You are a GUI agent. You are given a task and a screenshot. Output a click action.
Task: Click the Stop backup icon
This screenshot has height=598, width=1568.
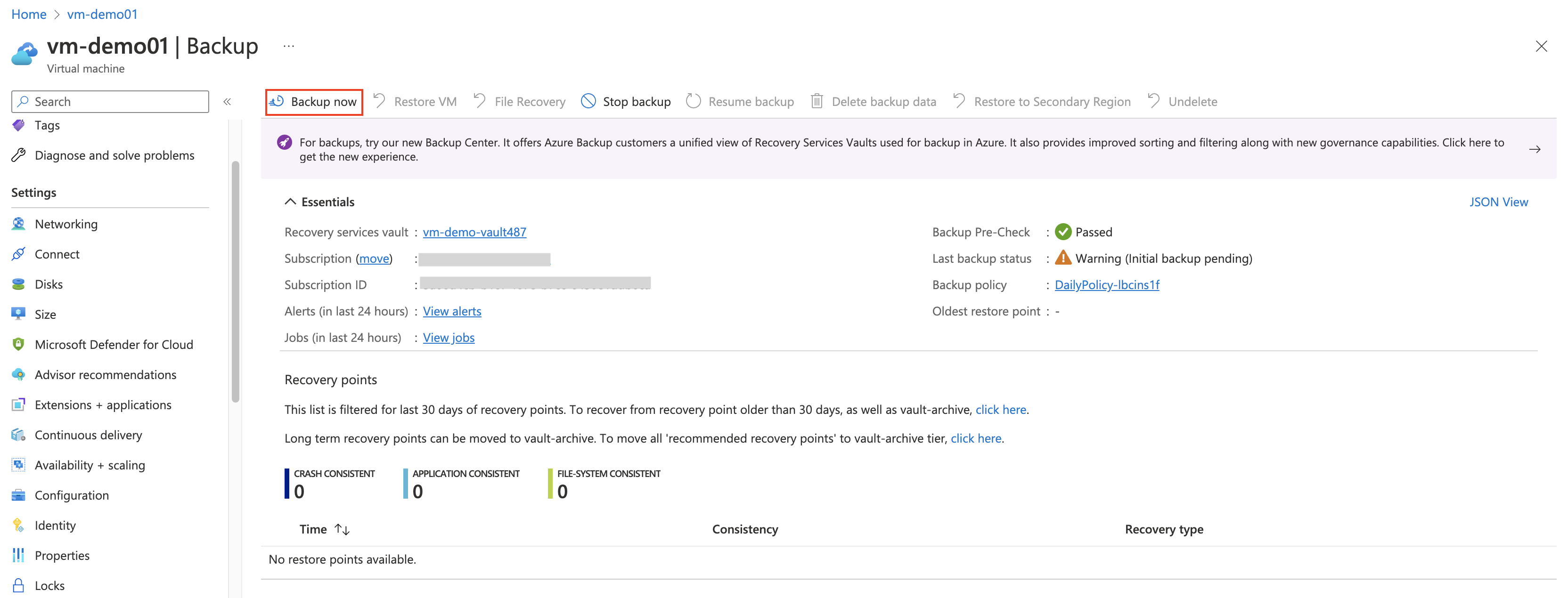pyautogui.click(x=588, y=101)
